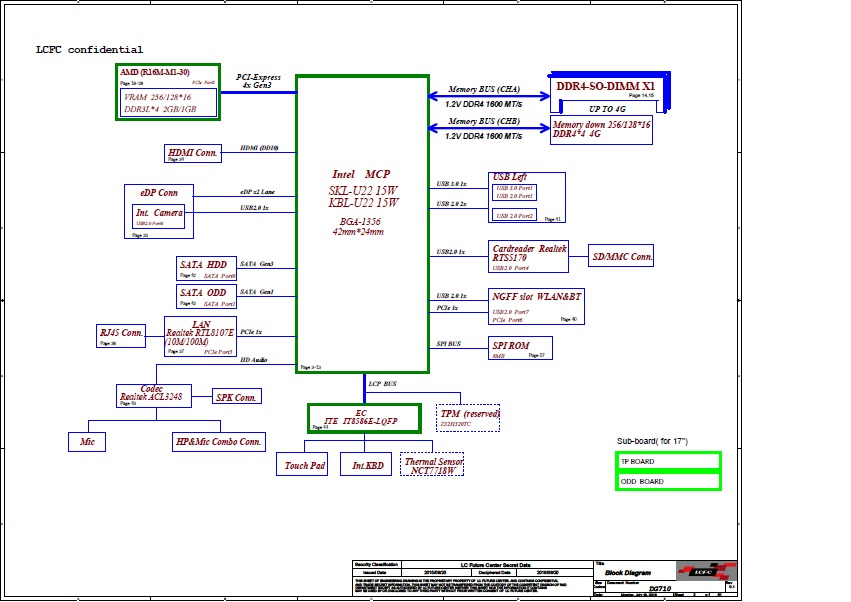Viewport: 851px width, 602px height.
Task: Click the Int.KBD block
Action: 366,465
